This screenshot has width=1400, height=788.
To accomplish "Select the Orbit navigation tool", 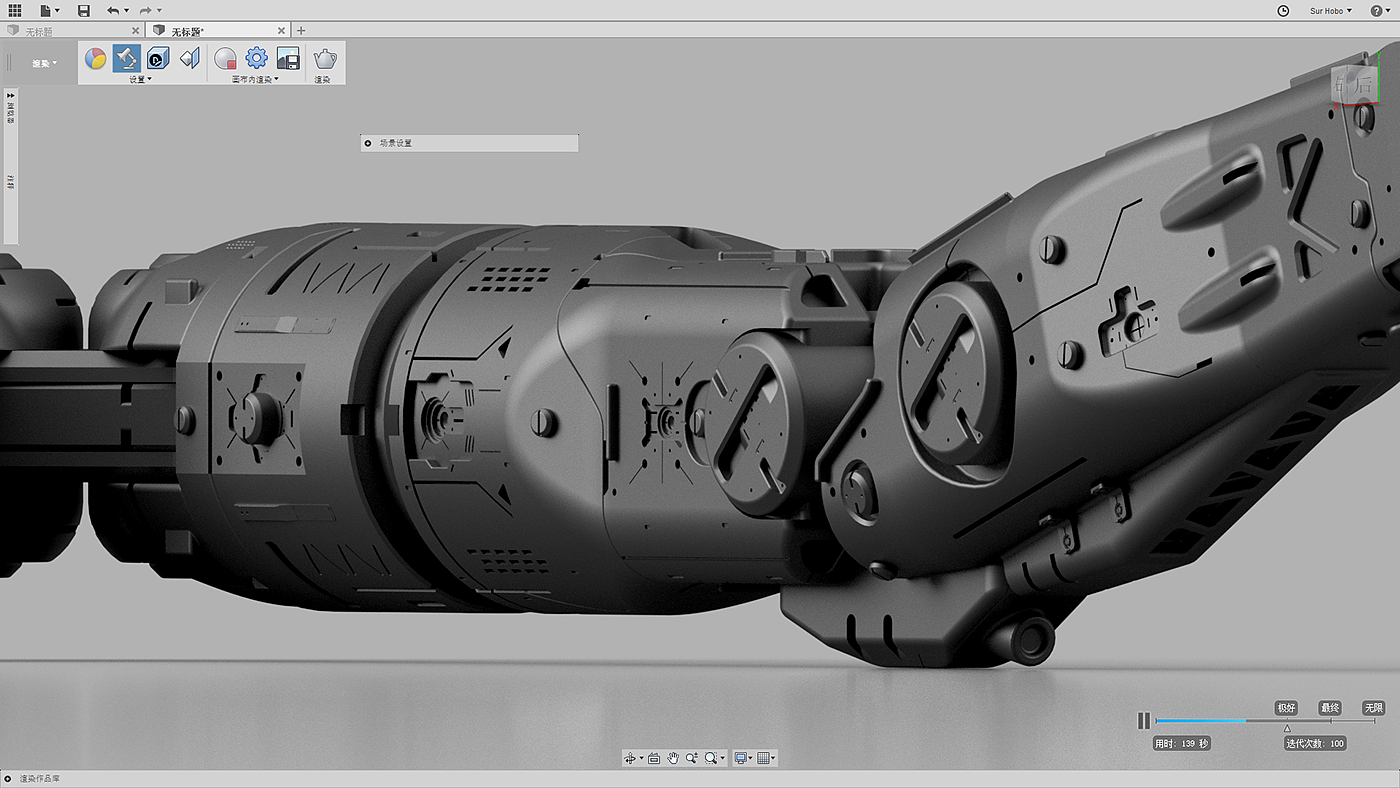I will point(631,758).
